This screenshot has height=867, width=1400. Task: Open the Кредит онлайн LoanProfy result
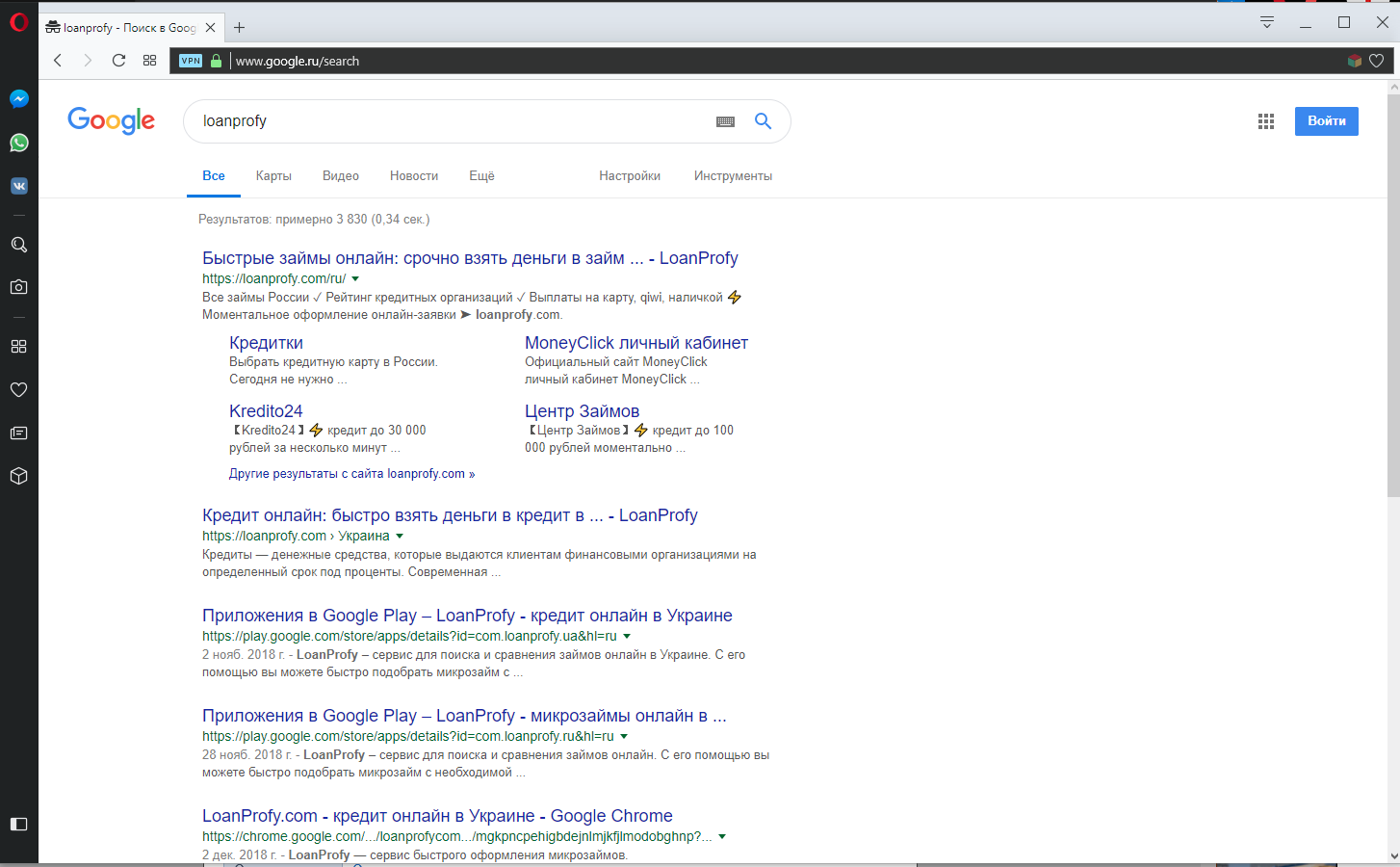[x=450, y=515]
